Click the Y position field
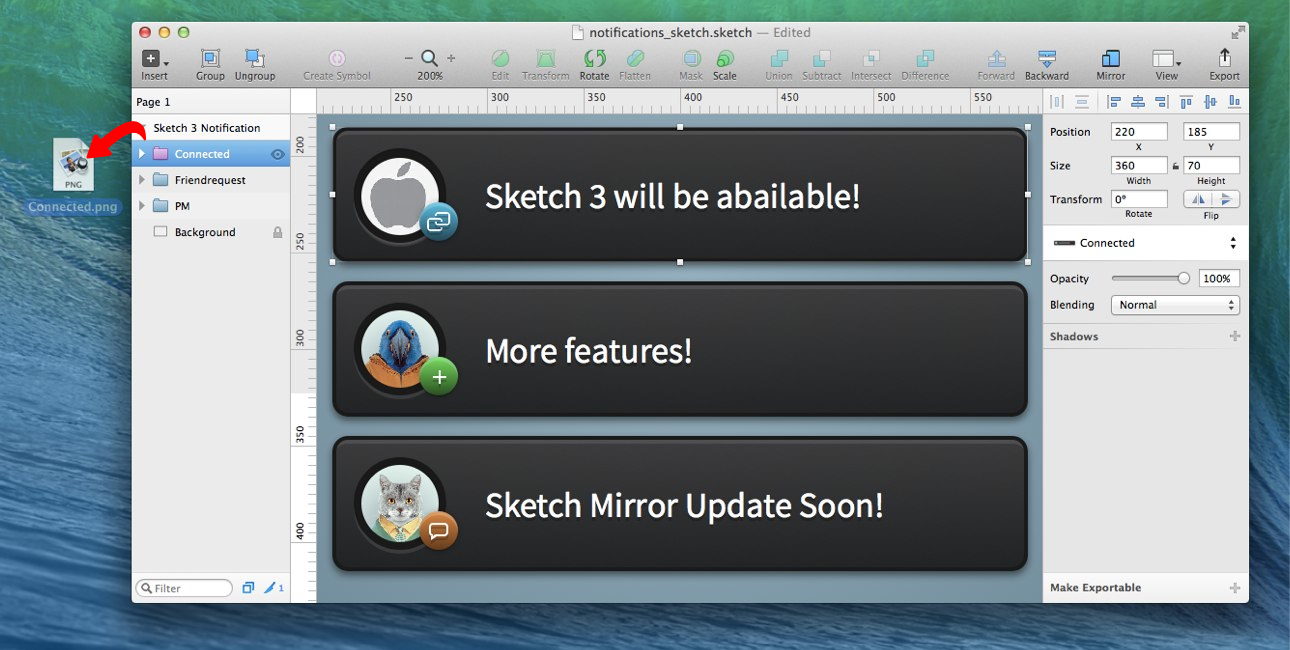This screenshot has width=1290, height=650. [x=1212, y=132]
